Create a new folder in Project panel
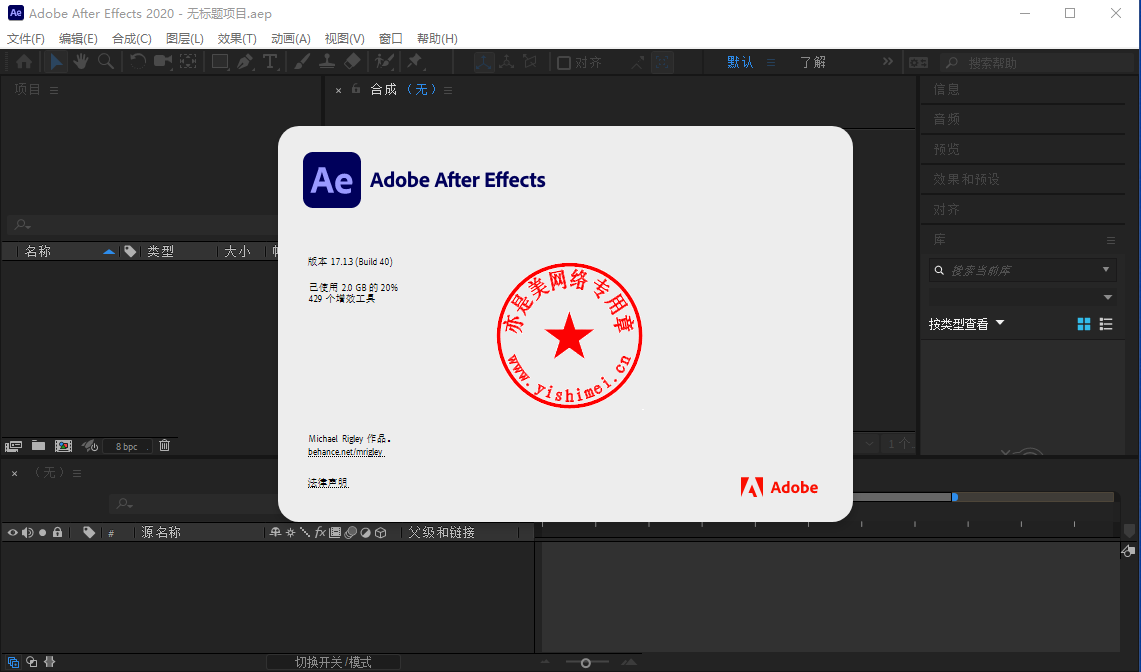The width and height of the screenshot is (1141, 672). (39, 446)
